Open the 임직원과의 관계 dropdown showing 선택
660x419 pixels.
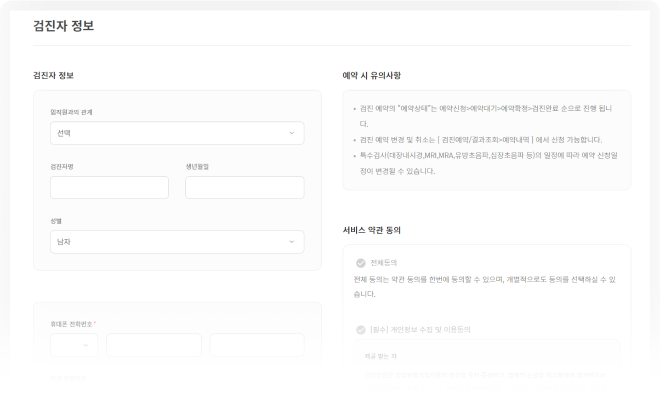point(177,133)
